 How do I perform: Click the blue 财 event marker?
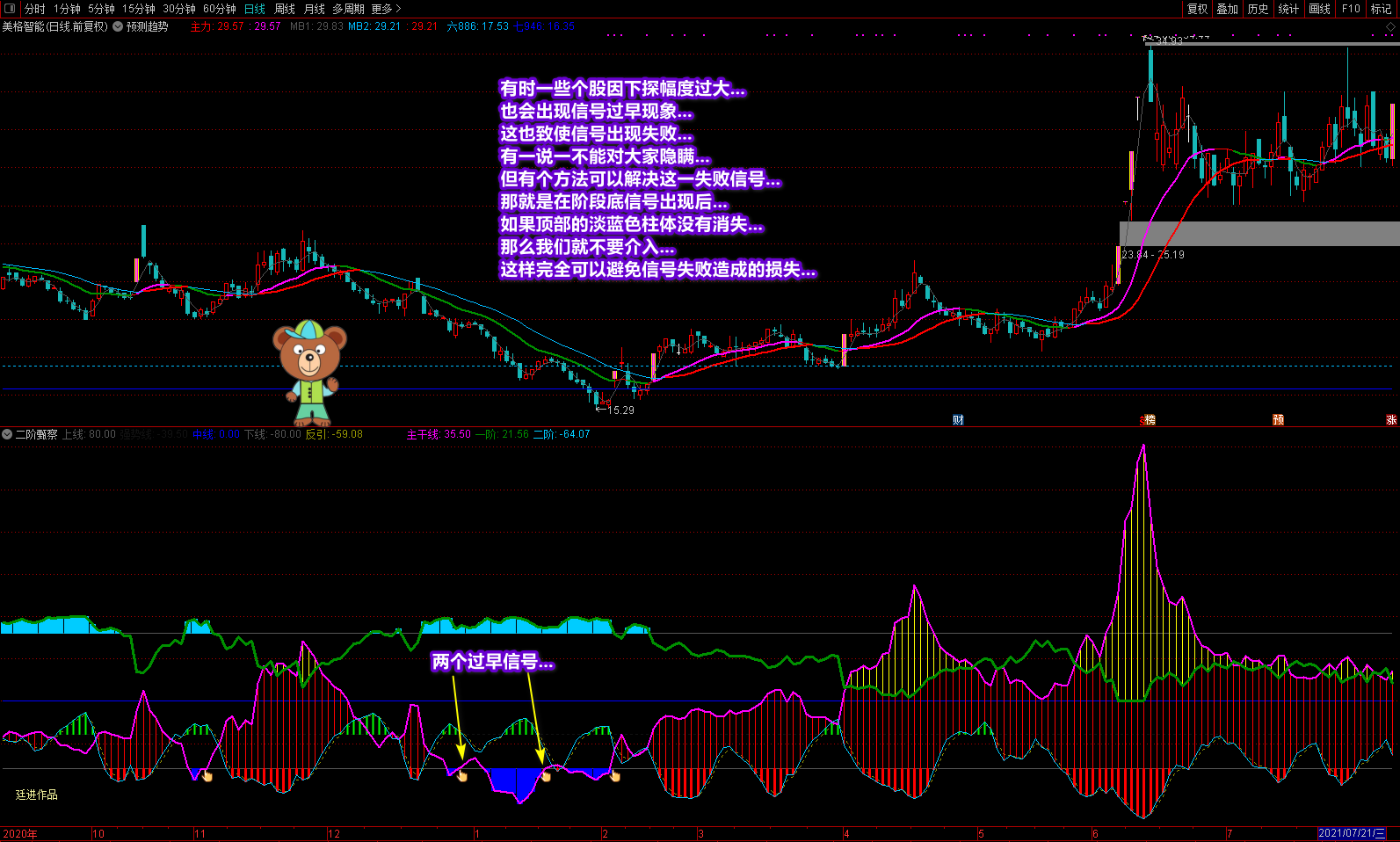click(x=958, y=420)
